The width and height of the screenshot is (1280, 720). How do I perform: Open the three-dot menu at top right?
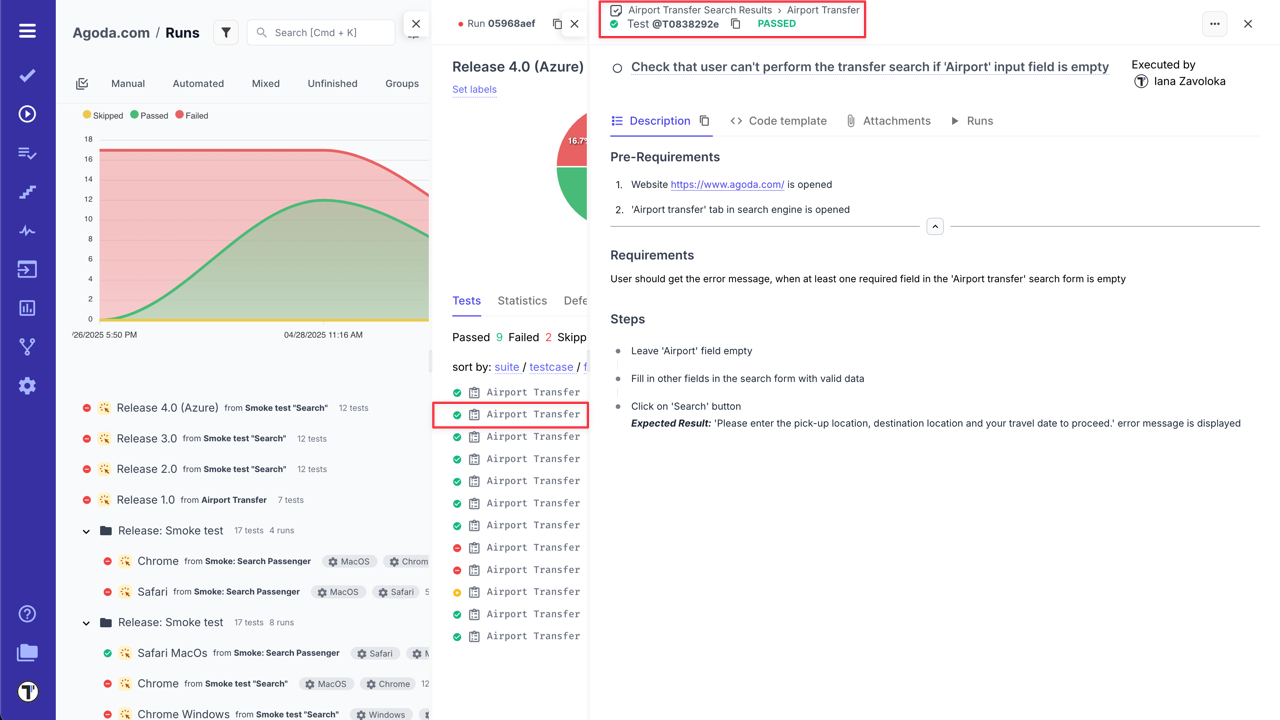[x=1214, y=23]
